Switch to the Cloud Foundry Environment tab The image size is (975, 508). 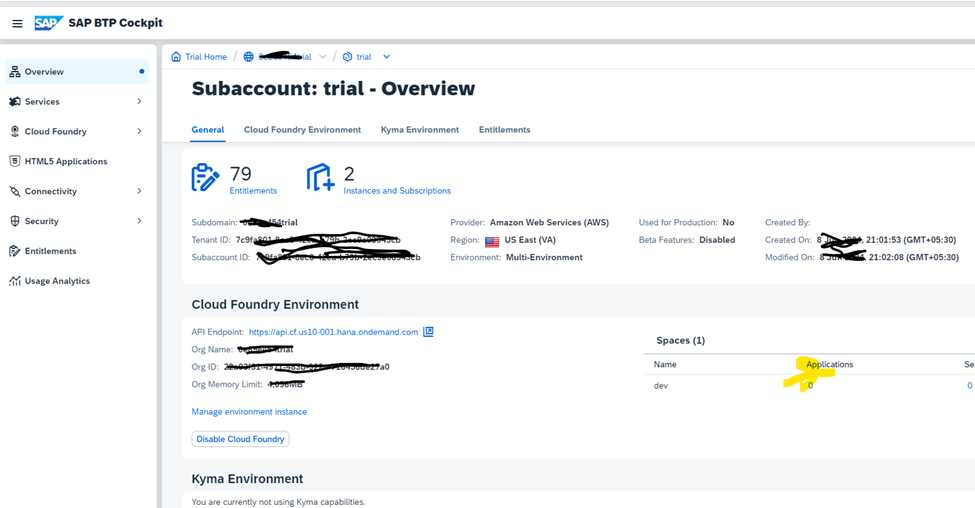coord(302,129)
